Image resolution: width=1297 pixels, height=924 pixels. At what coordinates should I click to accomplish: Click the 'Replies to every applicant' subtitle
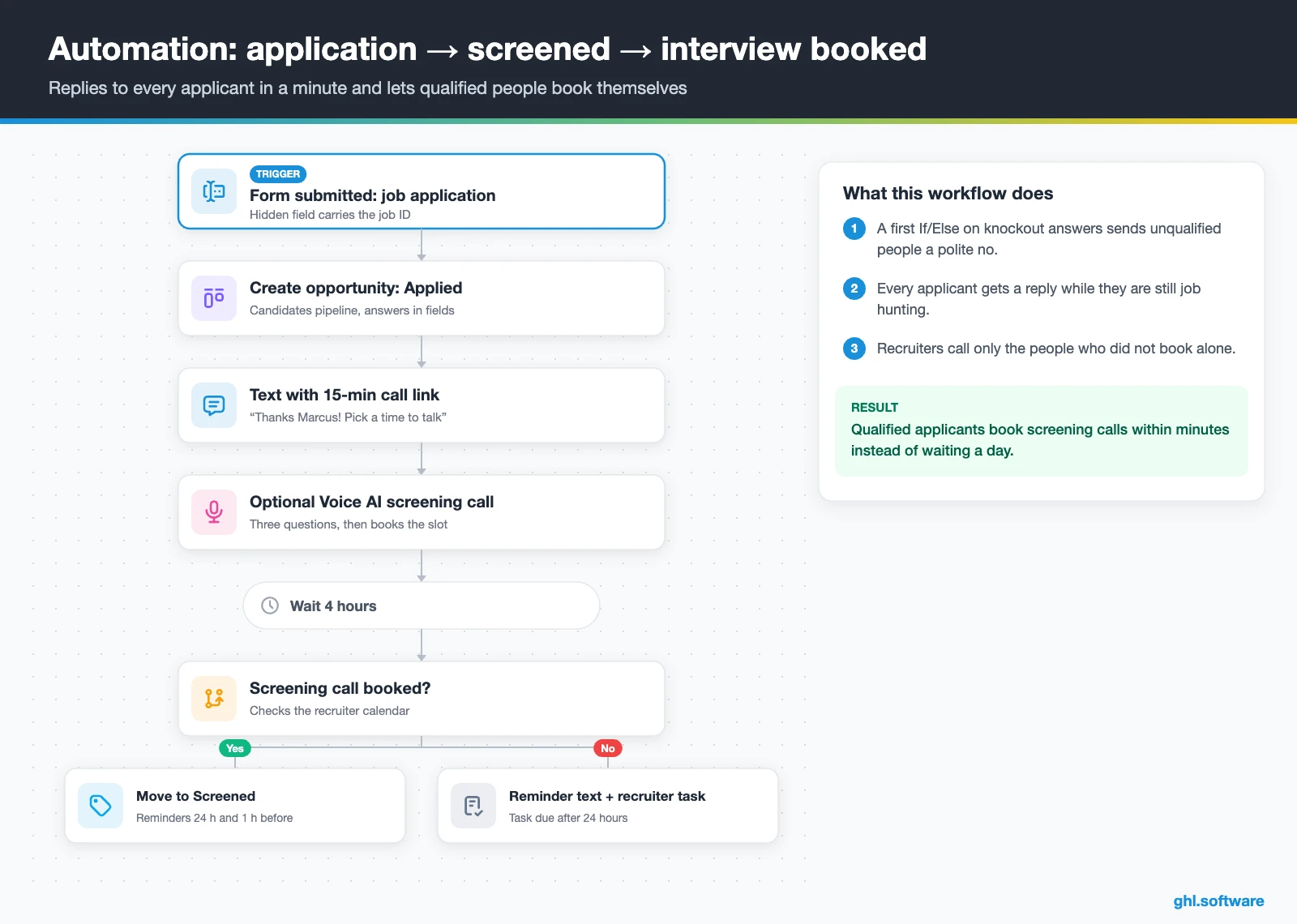coord(368,88)
